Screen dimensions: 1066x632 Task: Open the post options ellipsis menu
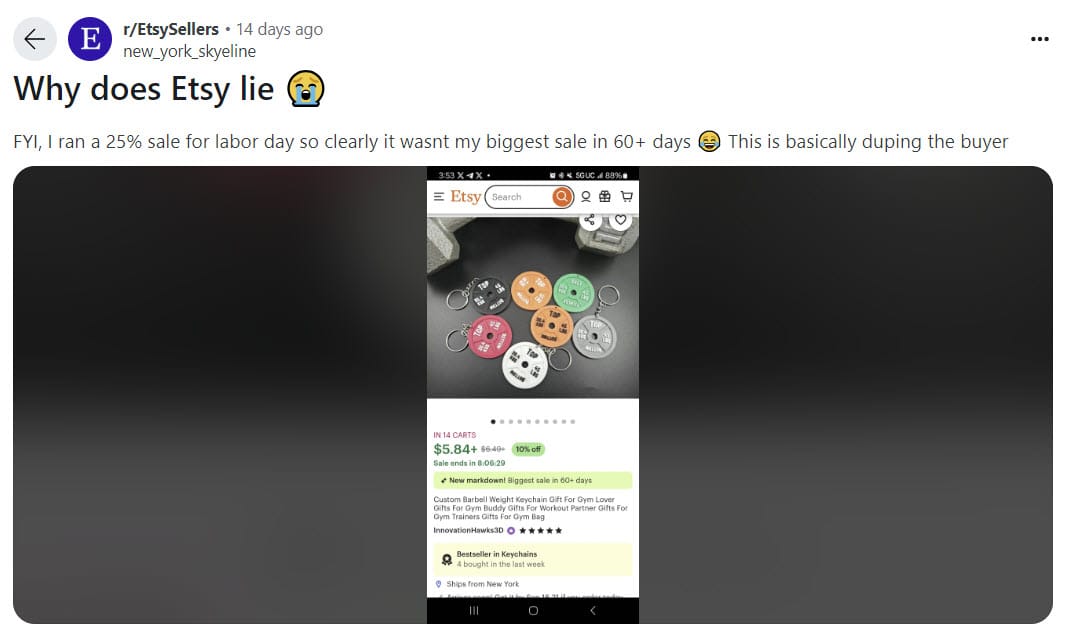(x=1039, y=39)
